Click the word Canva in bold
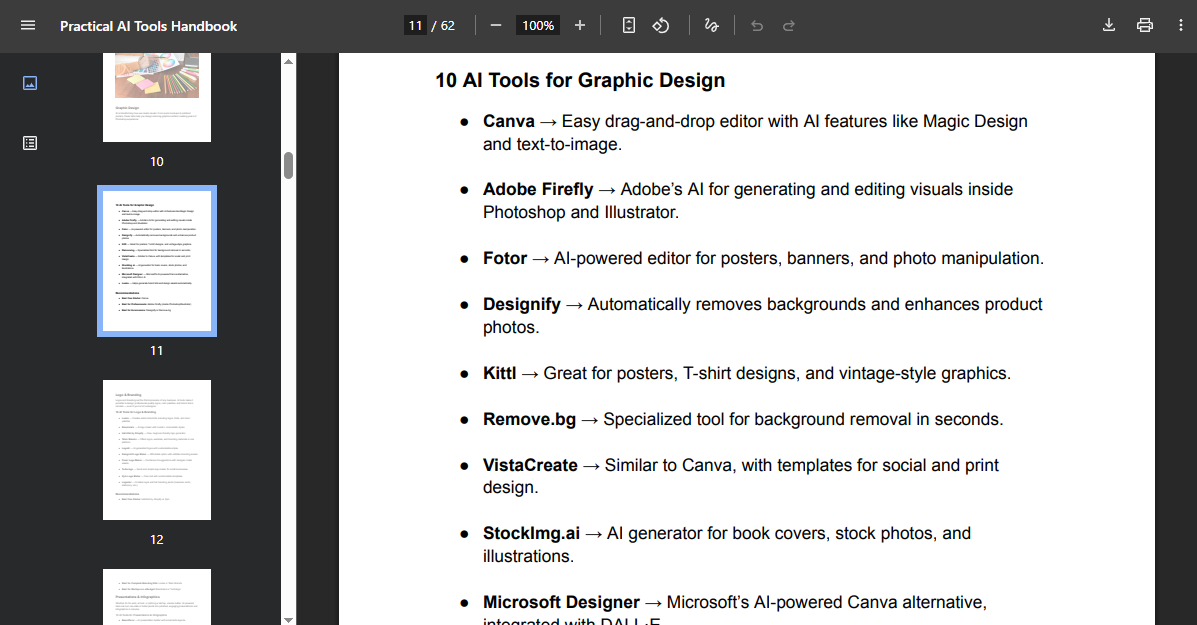The width and height of the screenshot is (1197, 625). point(508,121)
